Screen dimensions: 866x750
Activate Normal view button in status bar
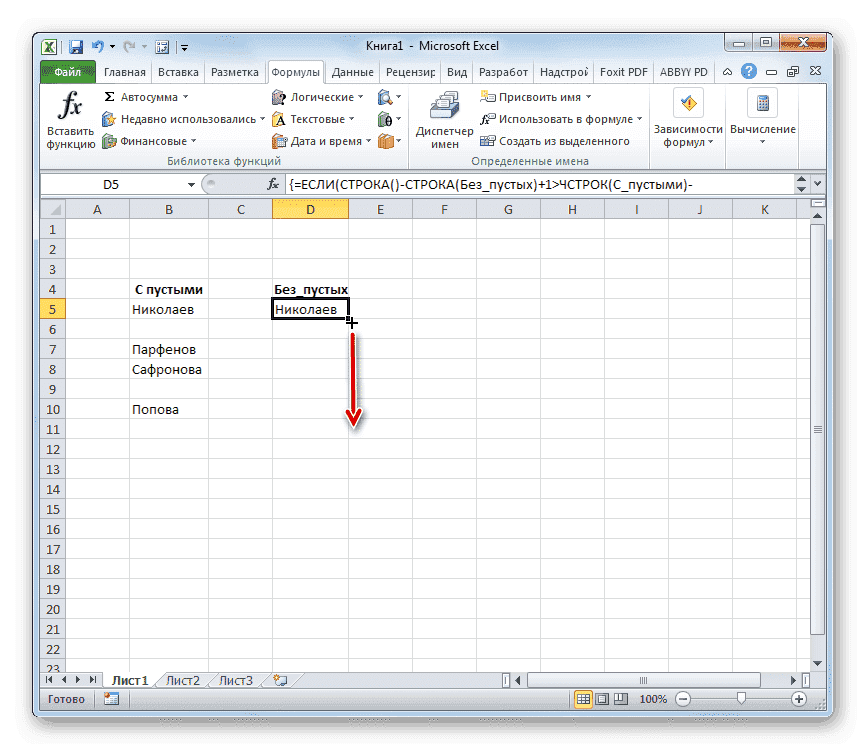coord(584,698)
